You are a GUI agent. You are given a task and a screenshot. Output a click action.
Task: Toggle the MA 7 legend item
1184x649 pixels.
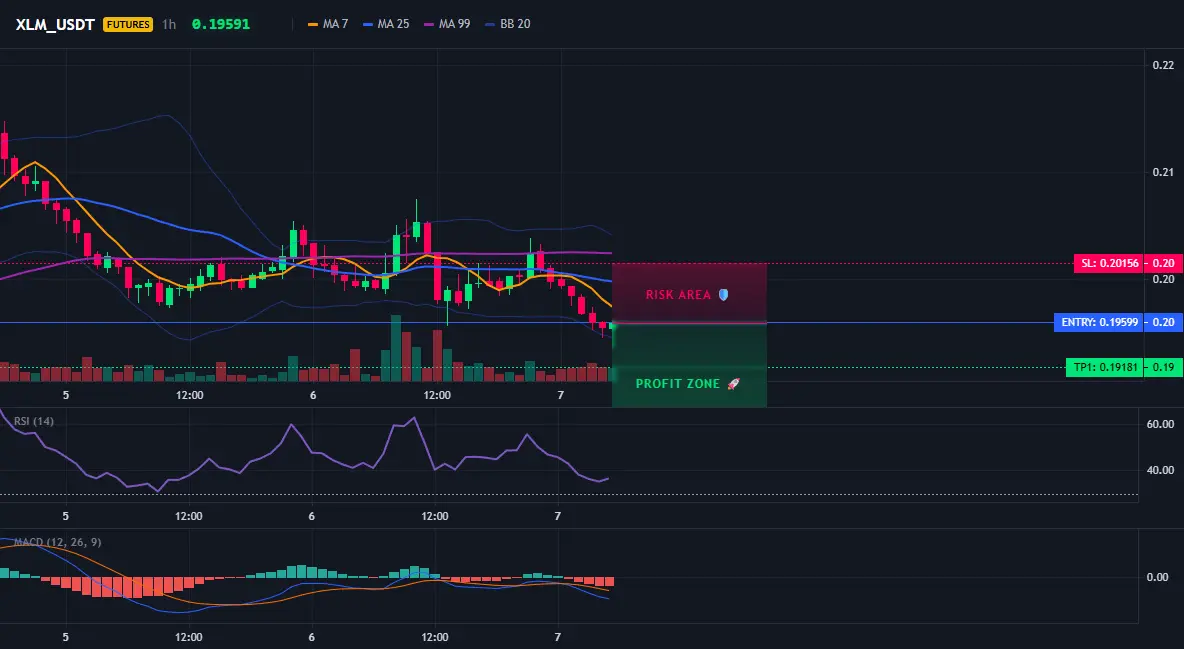coord(328,24)
